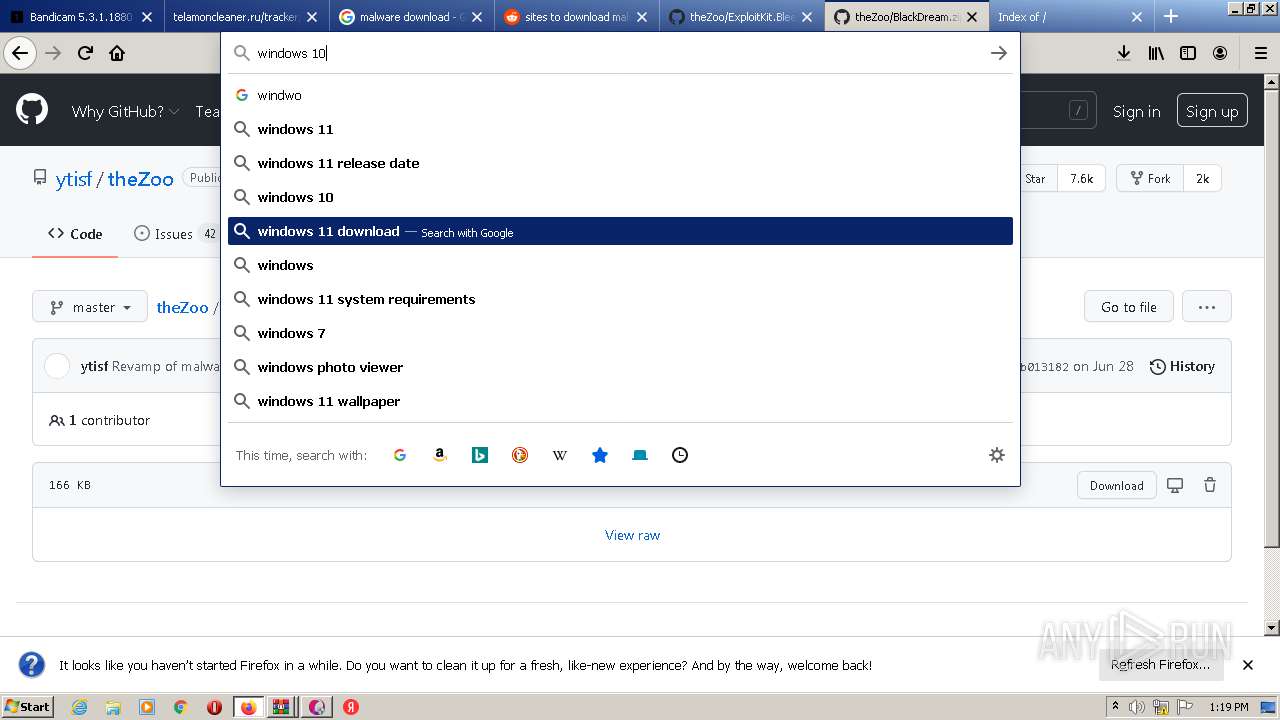
Task: Launch Internet Explorer from taskbar
Action: (79, 707)
